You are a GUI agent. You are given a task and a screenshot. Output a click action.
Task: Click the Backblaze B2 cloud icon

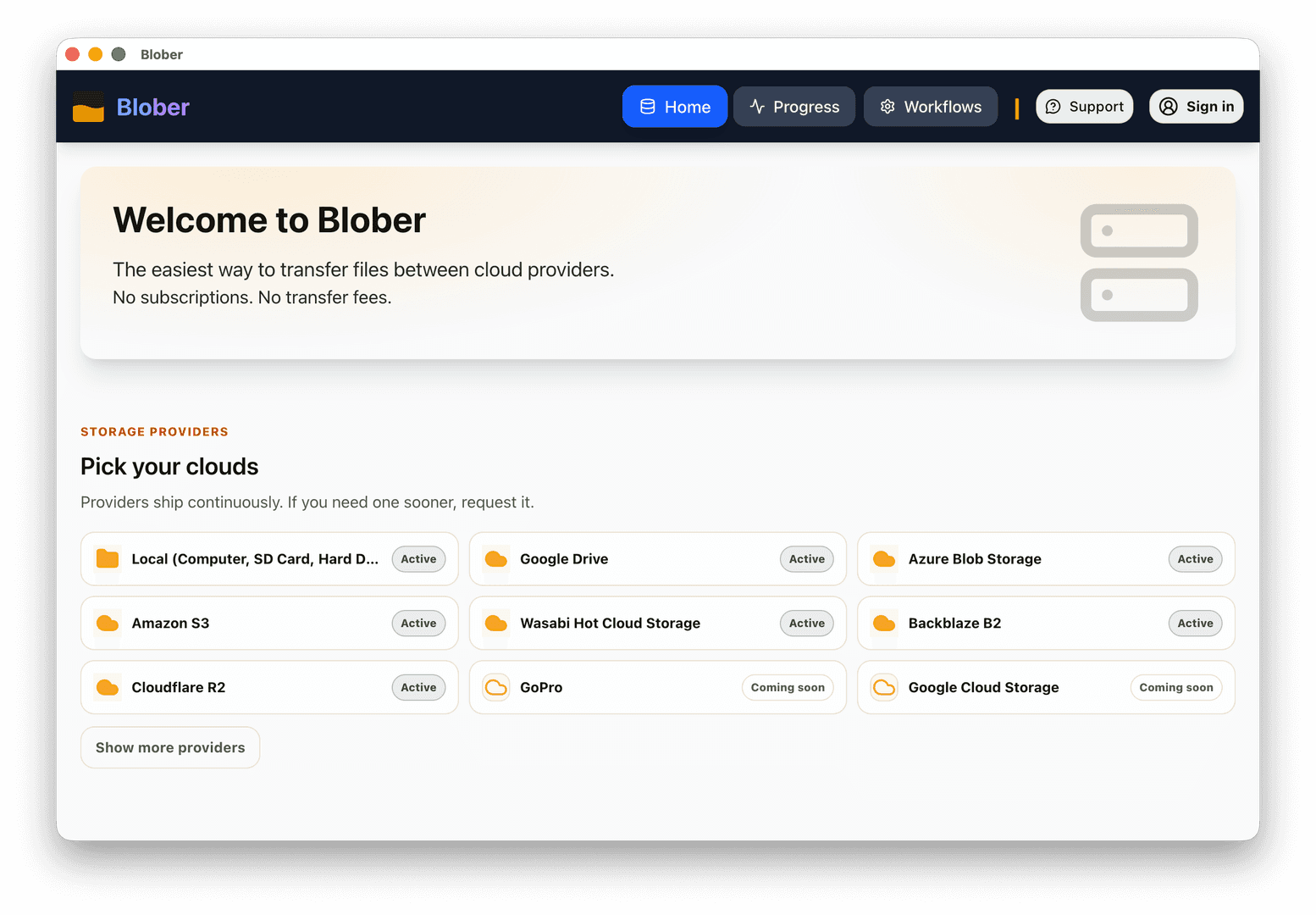pyautogui.click(x=884, y=623)
